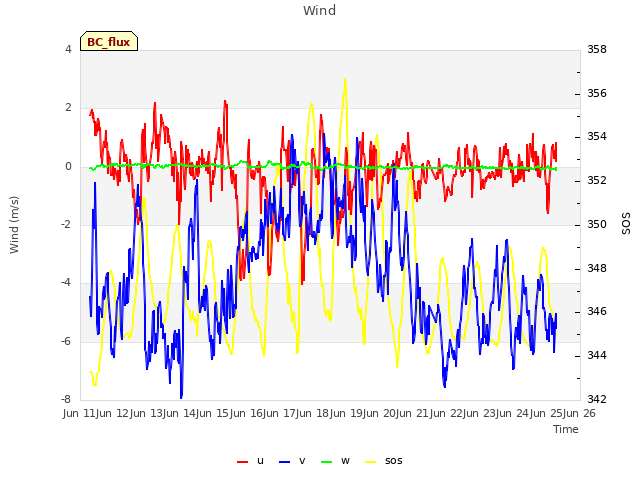Click the Wind chart title

(320, 10)
